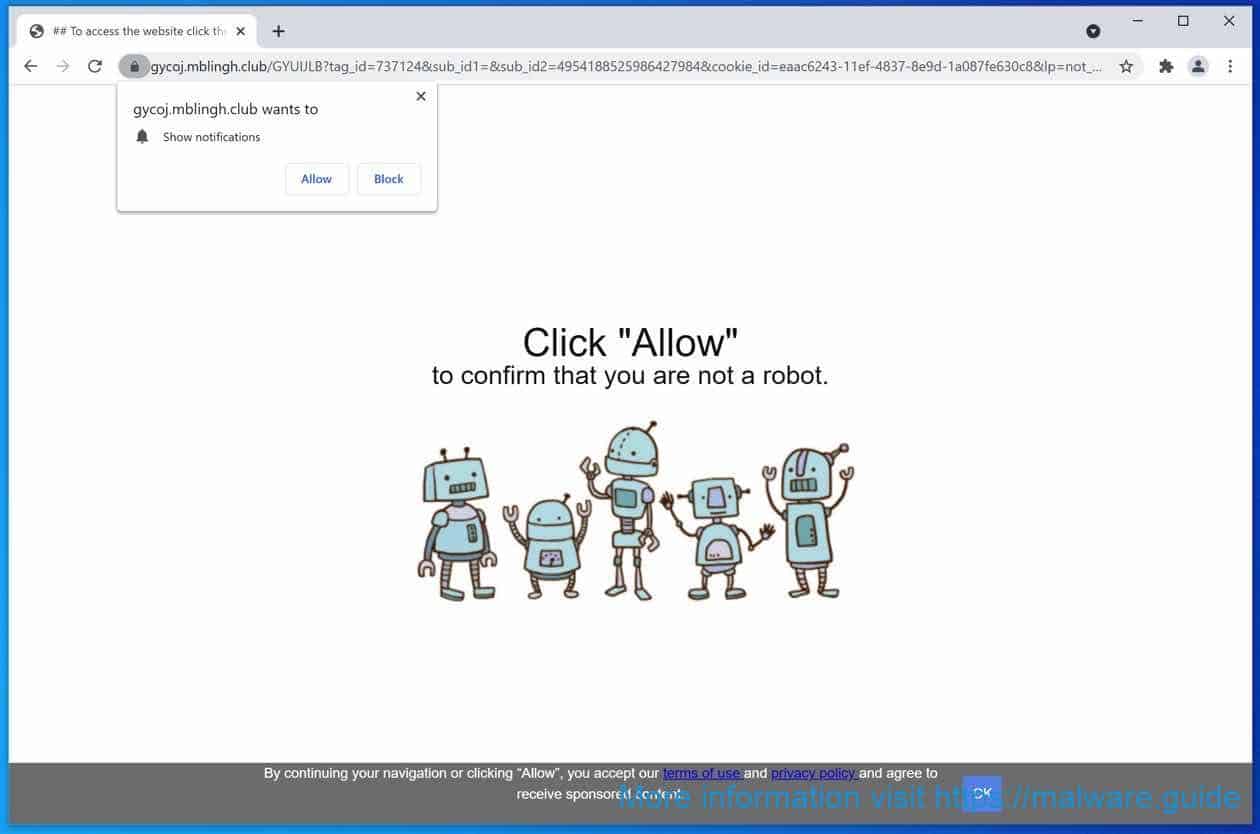
Task: Click the bell icon beside Show notifications
Action: pos(142,137)
